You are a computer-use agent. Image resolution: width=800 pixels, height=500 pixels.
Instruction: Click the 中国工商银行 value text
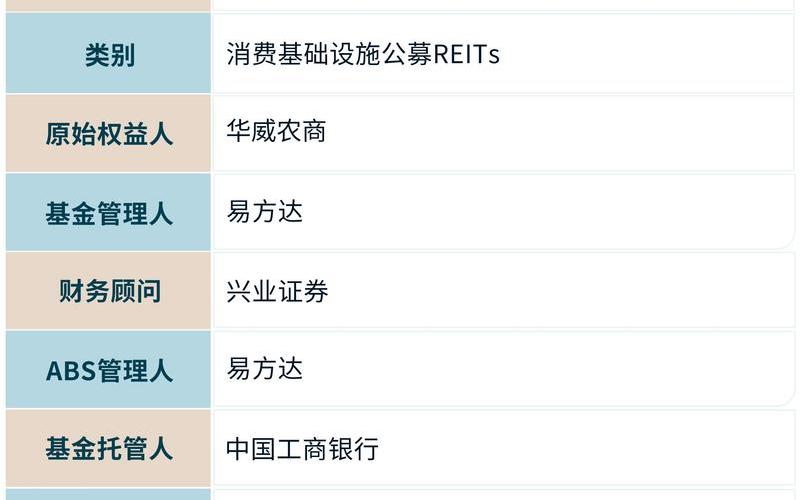pos(302,449)
